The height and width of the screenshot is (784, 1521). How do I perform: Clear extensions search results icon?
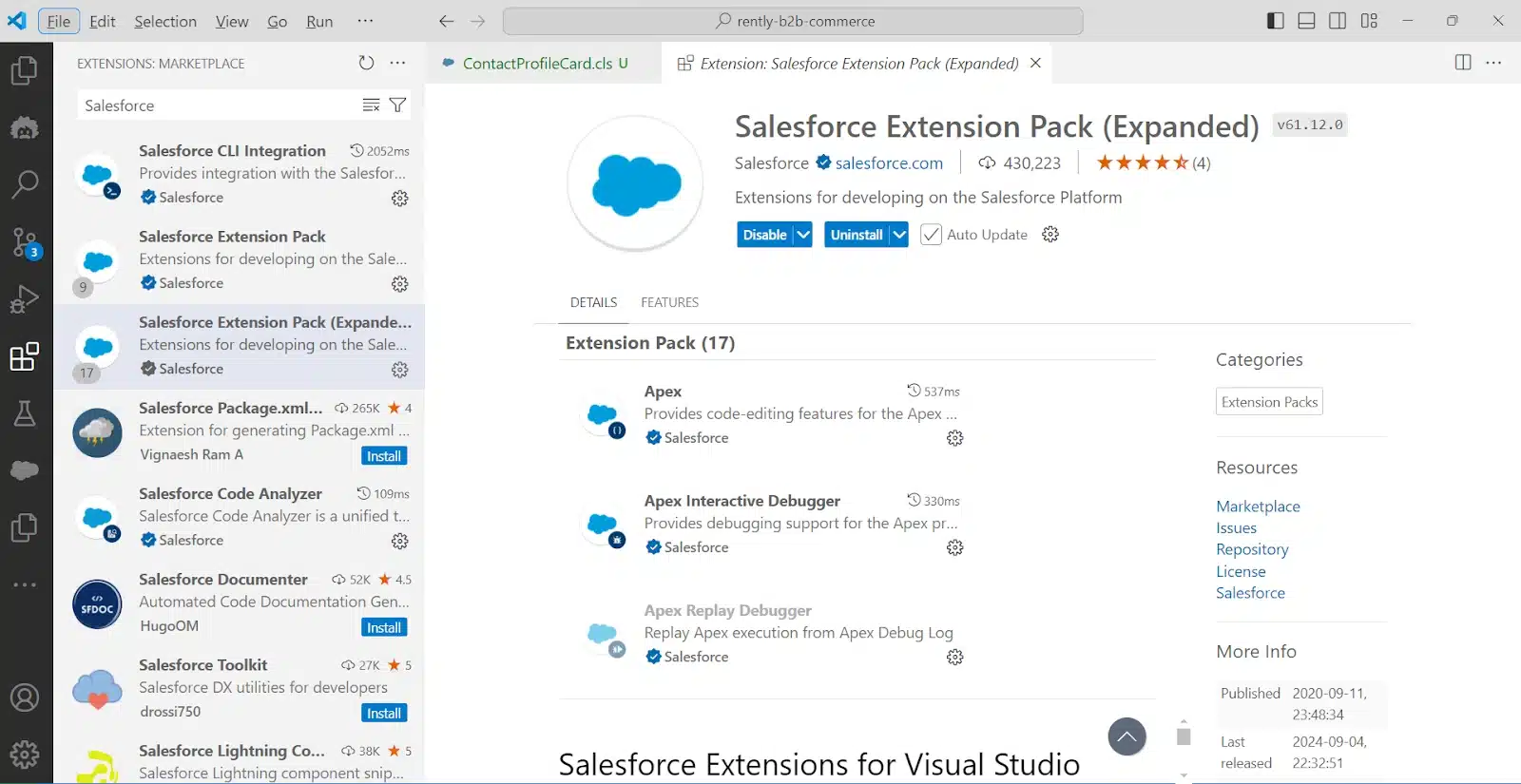[371, 105]
